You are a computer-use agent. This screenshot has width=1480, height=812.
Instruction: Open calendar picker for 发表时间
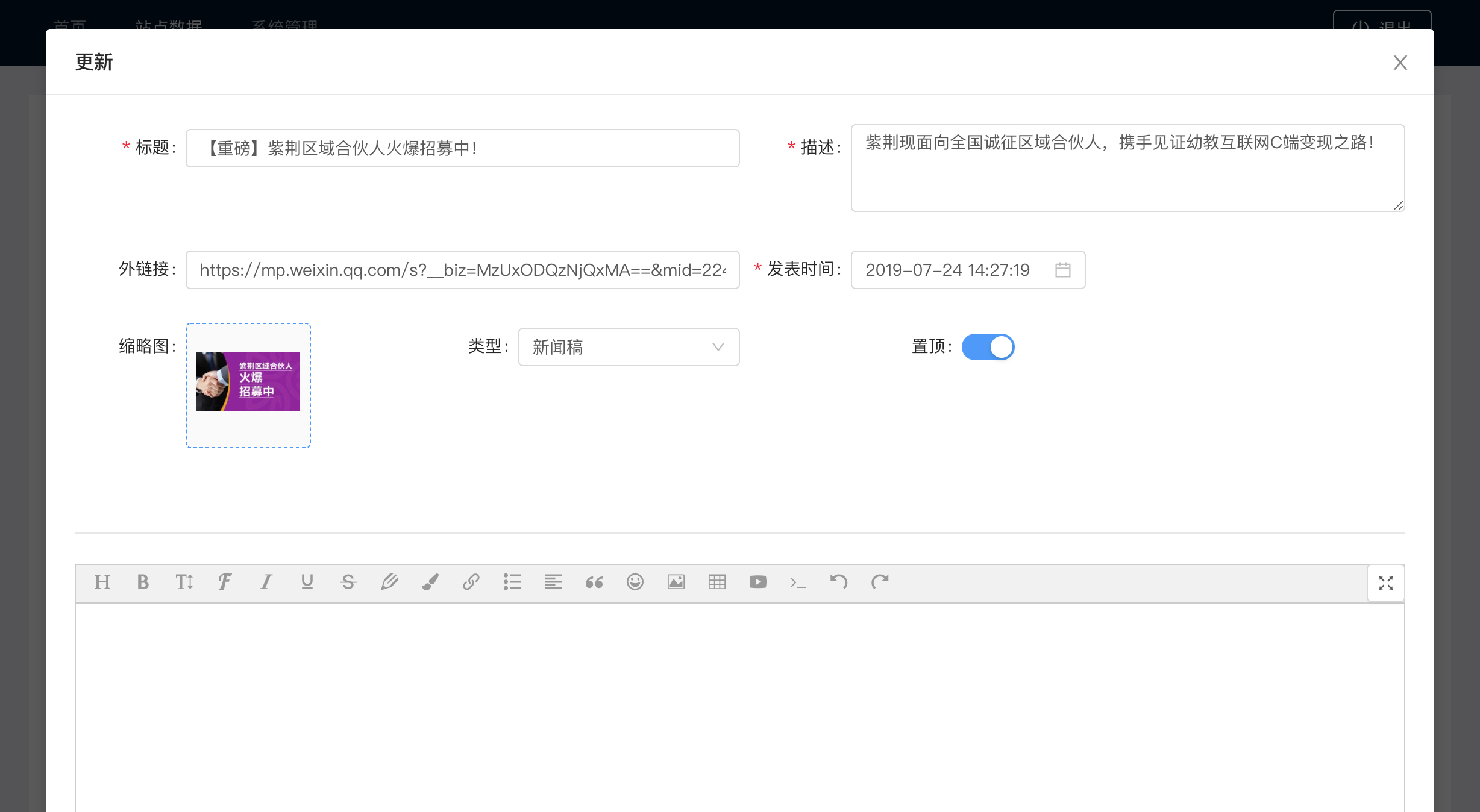point(1062,270)
